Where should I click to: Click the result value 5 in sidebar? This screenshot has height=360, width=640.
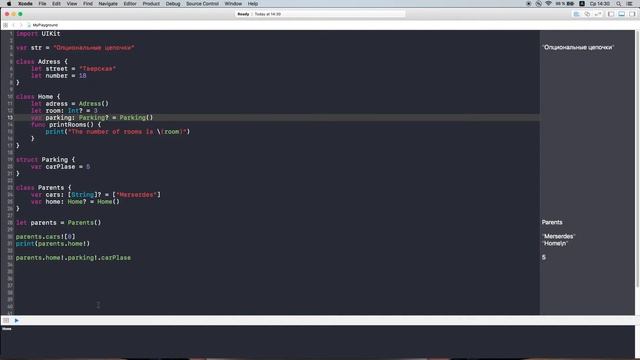(x=544, y=257)
